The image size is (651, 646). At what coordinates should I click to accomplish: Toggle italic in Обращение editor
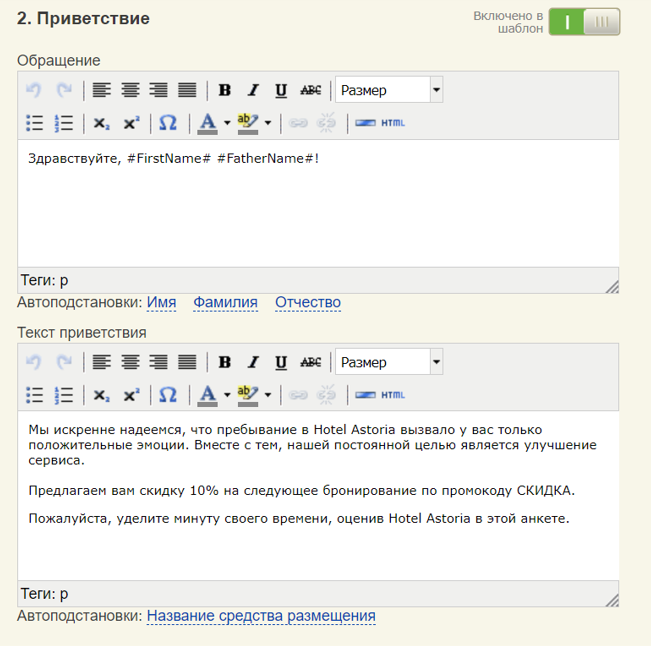click(253, 90)
